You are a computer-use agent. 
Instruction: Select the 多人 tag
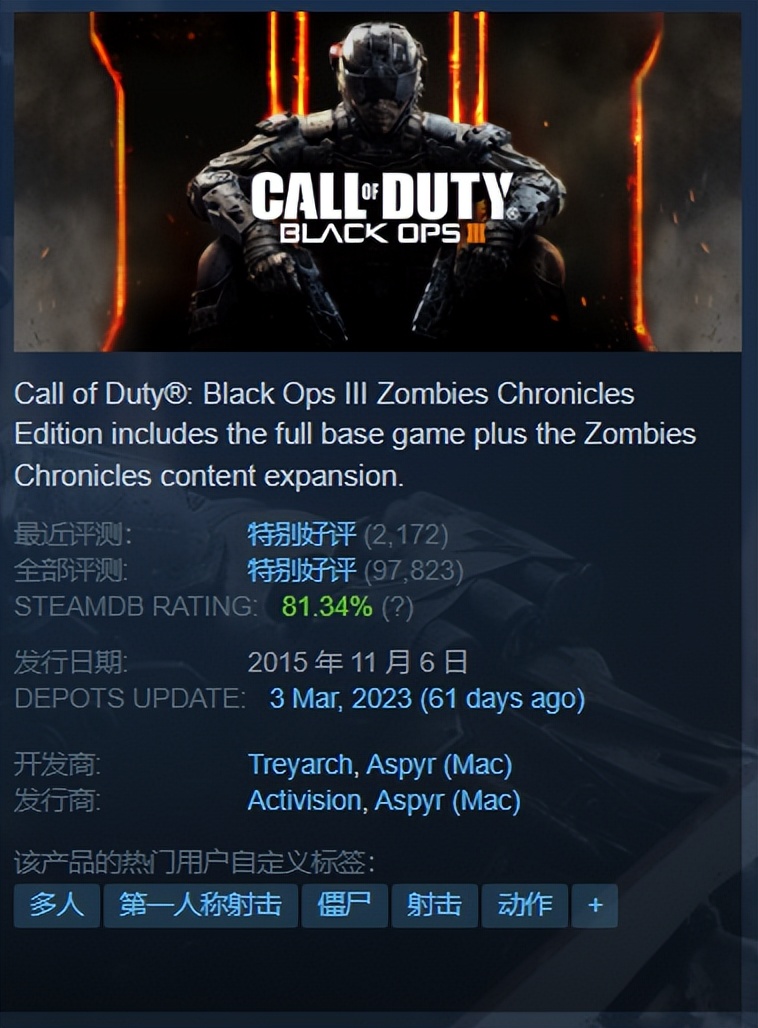57,905
